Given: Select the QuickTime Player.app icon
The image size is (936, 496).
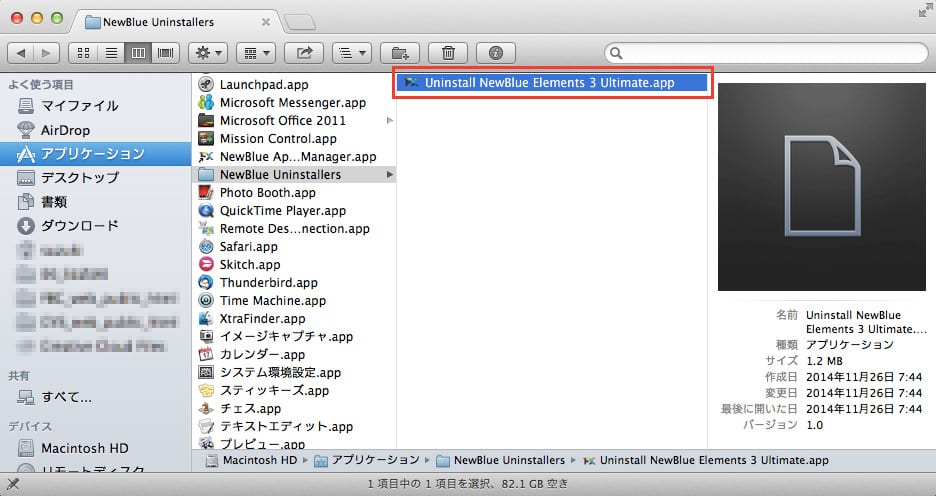Looking at the screenshot, I should click(206, 210).
